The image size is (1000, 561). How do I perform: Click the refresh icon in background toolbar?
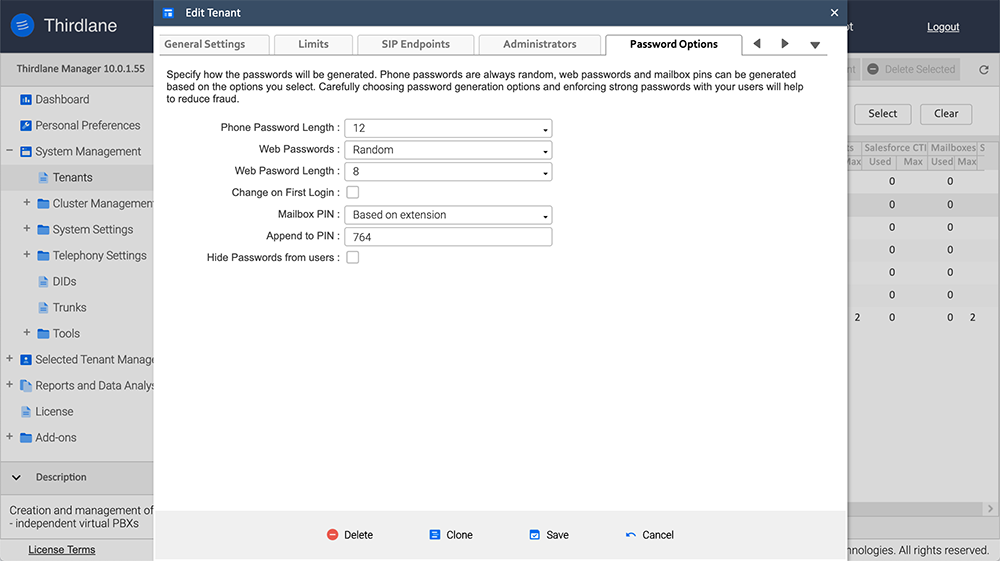[x=984, y=69]
